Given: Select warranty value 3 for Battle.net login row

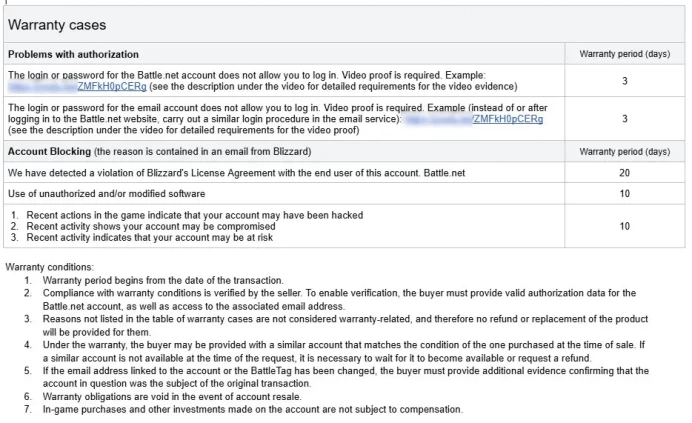Looking at the screenshot, I should (x=624, y=81).
